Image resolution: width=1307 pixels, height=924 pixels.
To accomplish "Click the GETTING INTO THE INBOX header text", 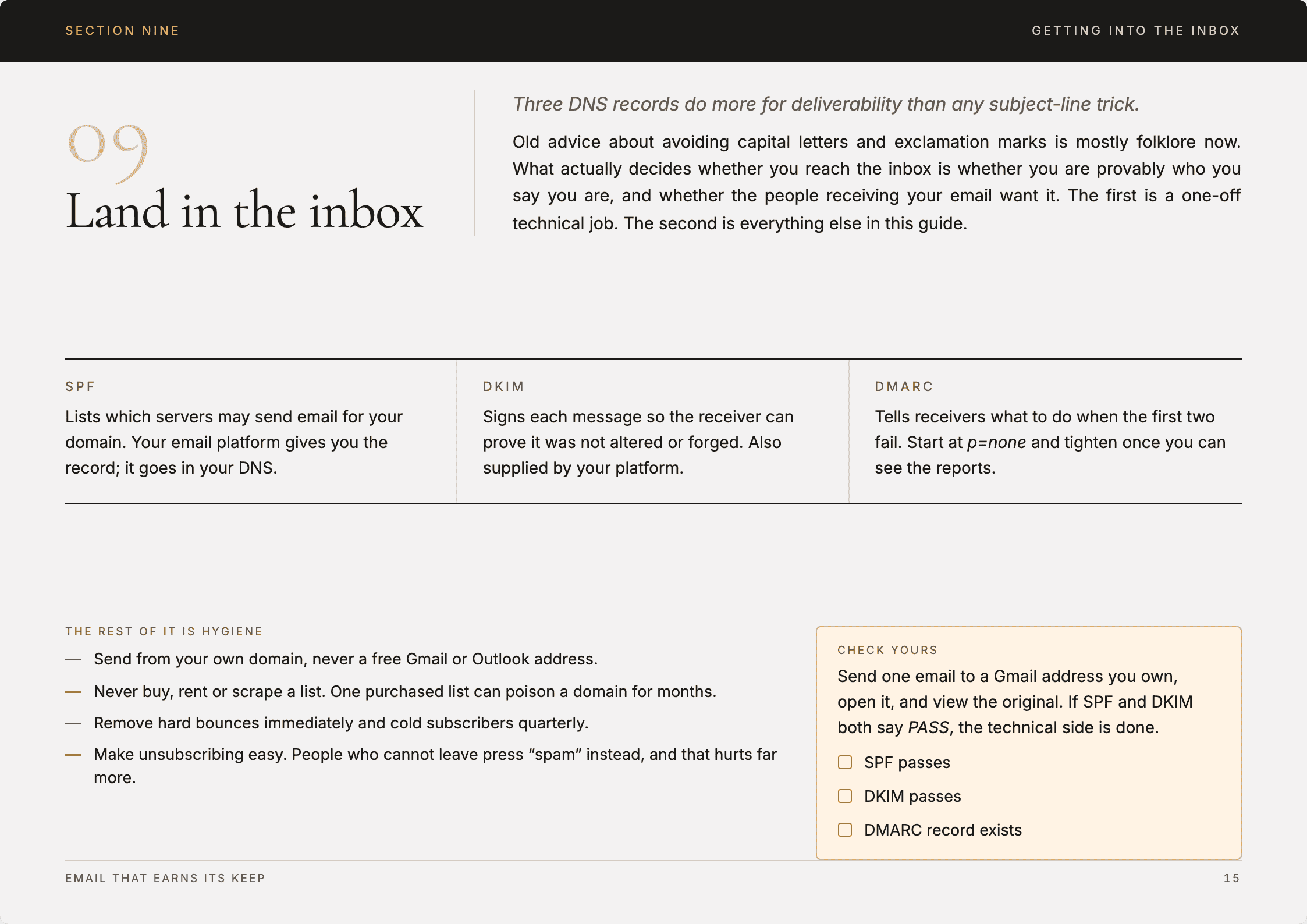I will point(1136,30).
